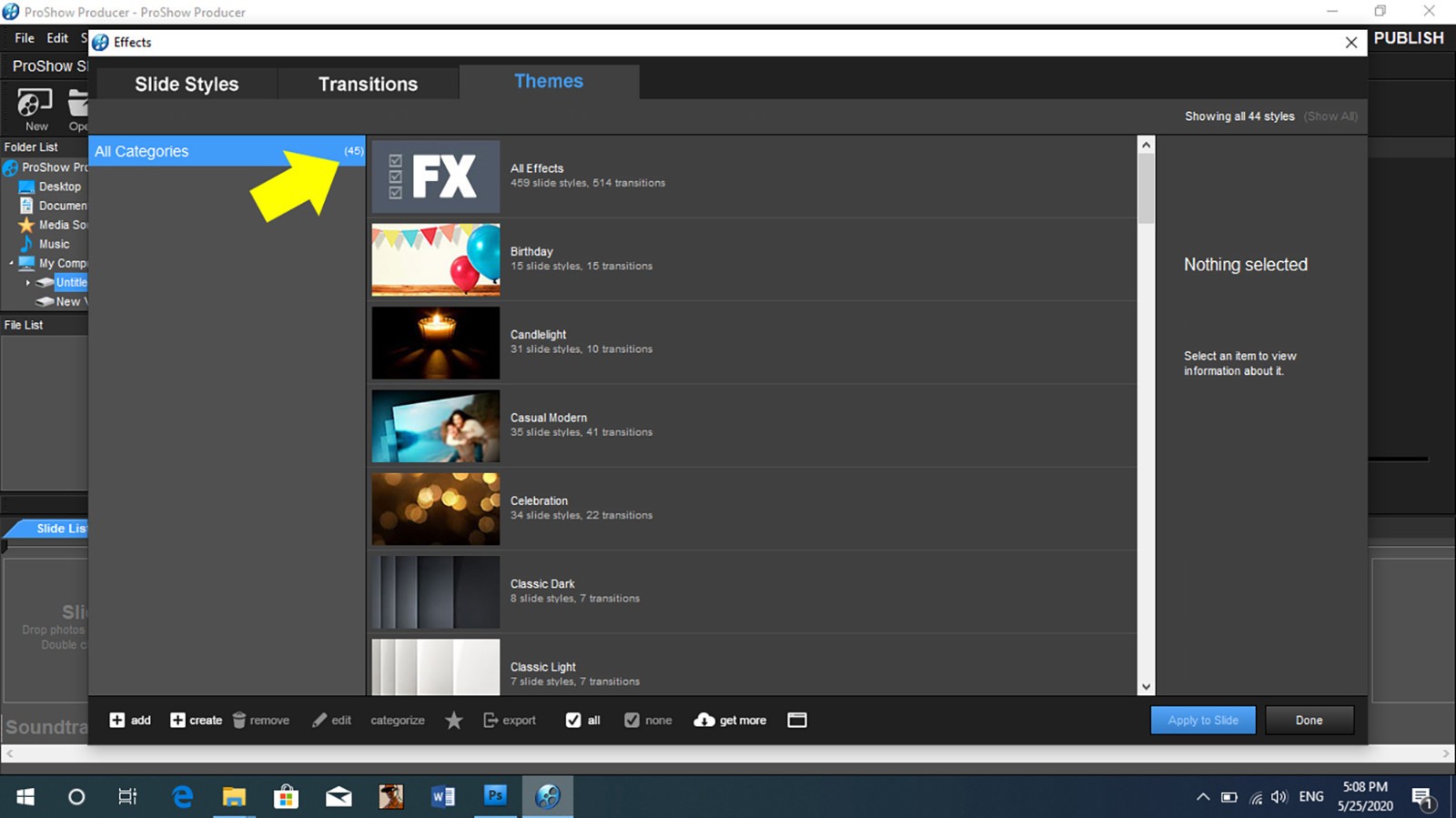Select the Classic Light theme thumbnail
This screenshot has width=1456, height=818.
tap(436, 667)
